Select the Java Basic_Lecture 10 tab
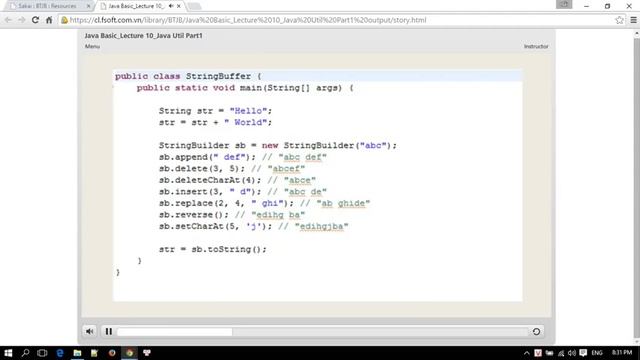The height and width of the screenshot is (360, 640). point(136,6)
